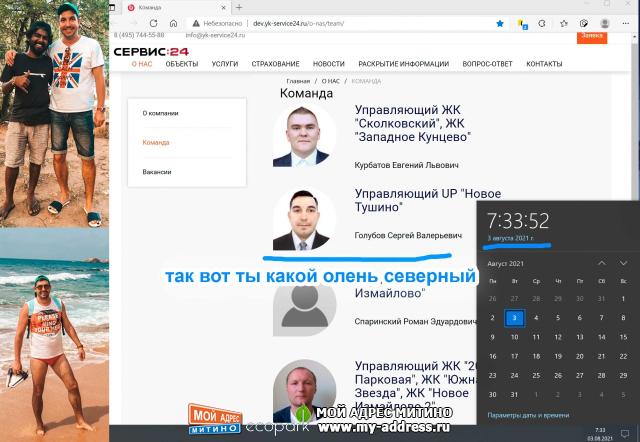
Task: Click the phone number 8 (495) 744-55-88
Action: (x=139, y=36)
